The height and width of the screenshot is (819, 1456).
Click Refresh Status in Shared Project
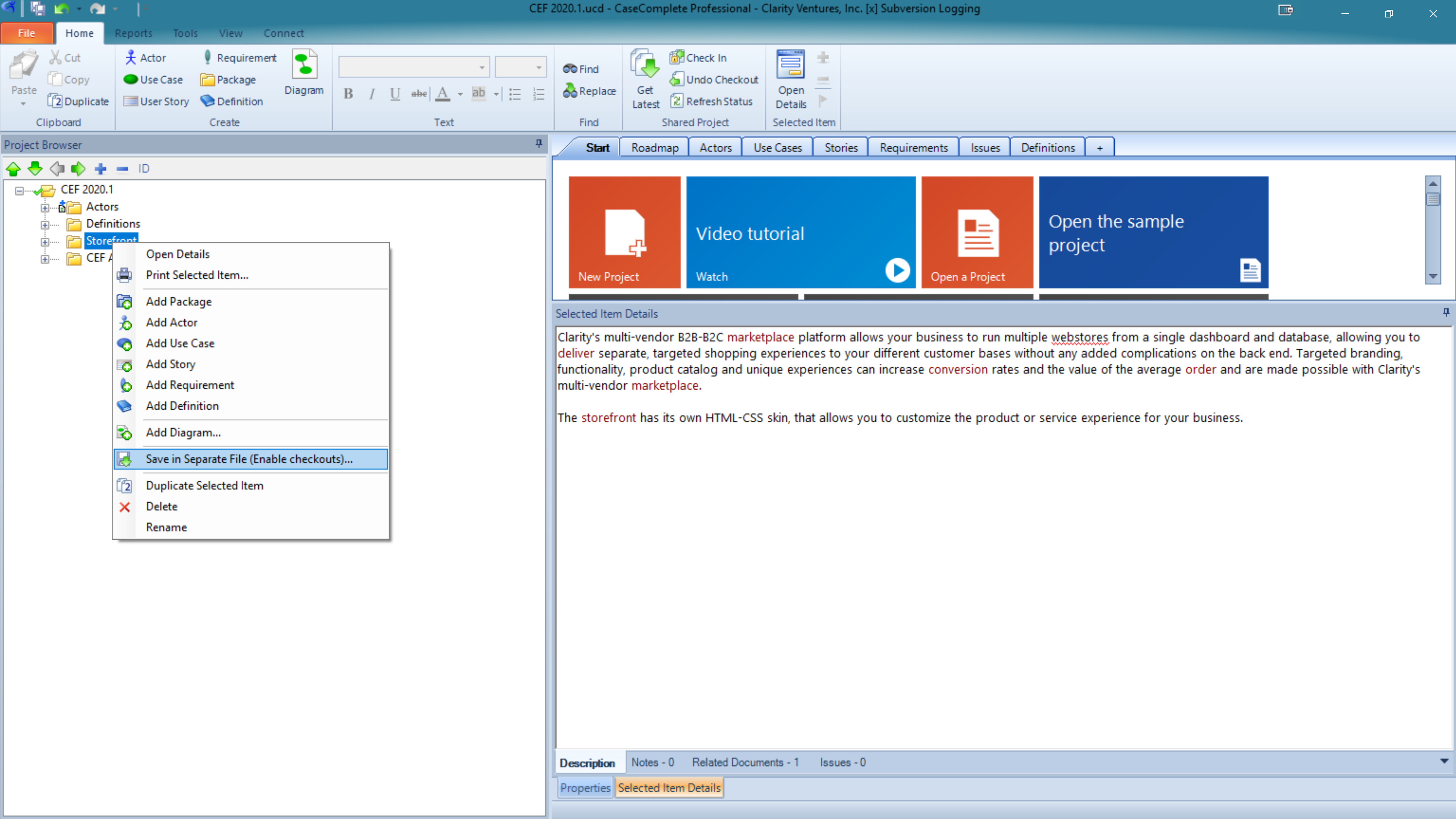[x=711, y=101]
